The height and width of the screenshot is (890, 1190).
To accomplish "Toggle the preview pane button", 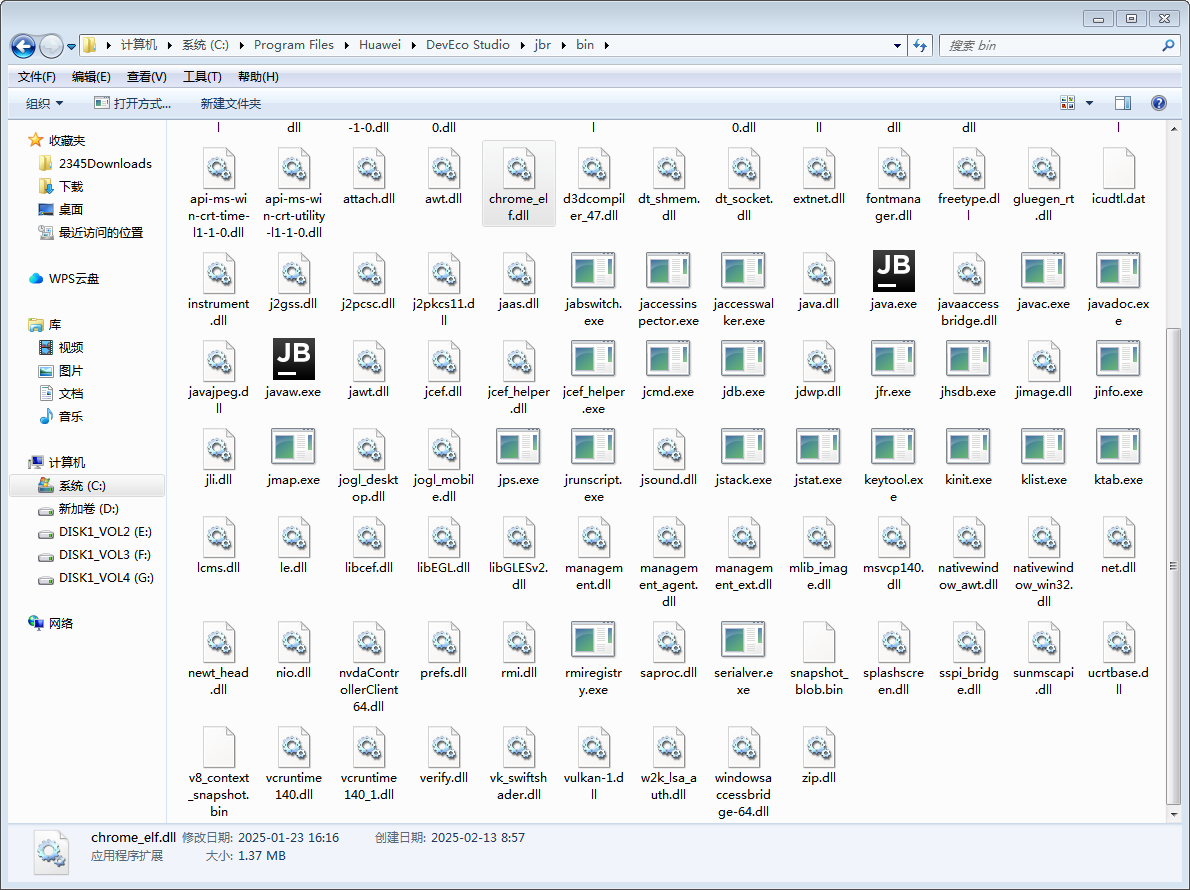I will coord(1122,103).
